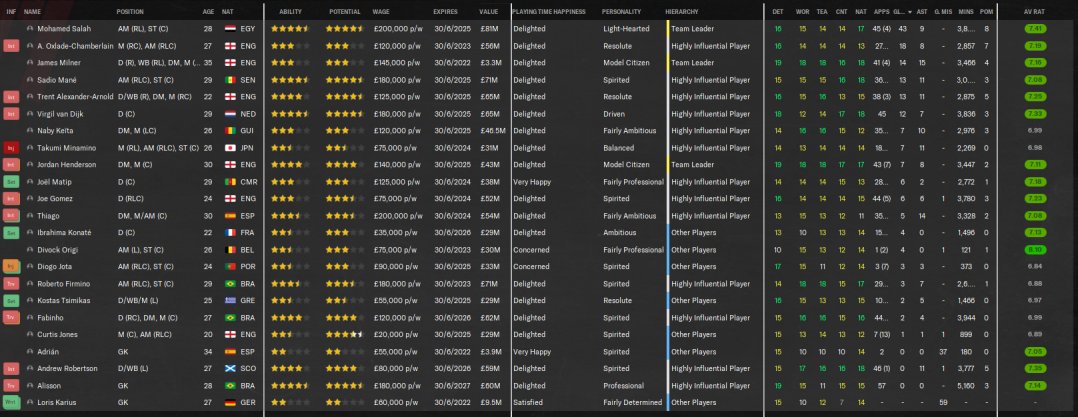Screen dimensions: 1078x417
Task: Click Divock Origi's 8.10 average rating badge
Action: tap(1035, 250)
